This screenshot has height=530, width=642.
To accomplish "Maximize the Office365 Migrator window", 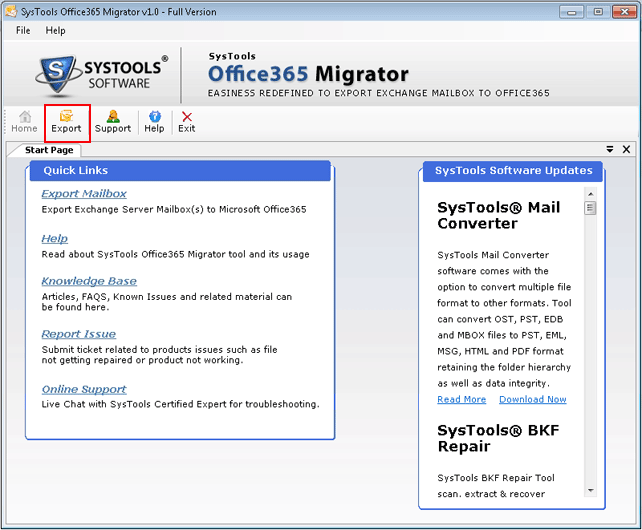I will point(598,12).
